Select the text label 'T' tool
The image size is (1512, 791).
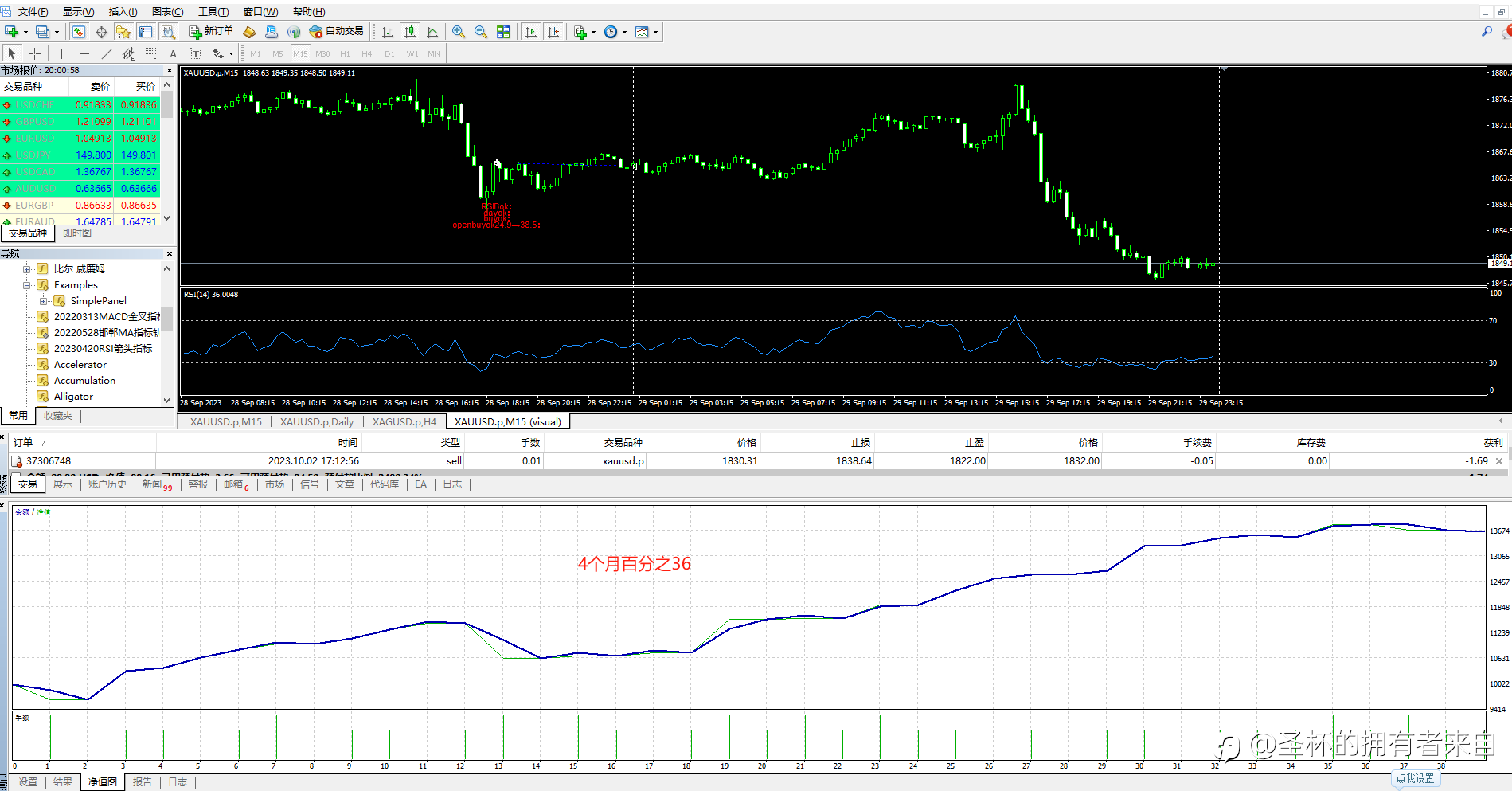click(x=195, y=53)
